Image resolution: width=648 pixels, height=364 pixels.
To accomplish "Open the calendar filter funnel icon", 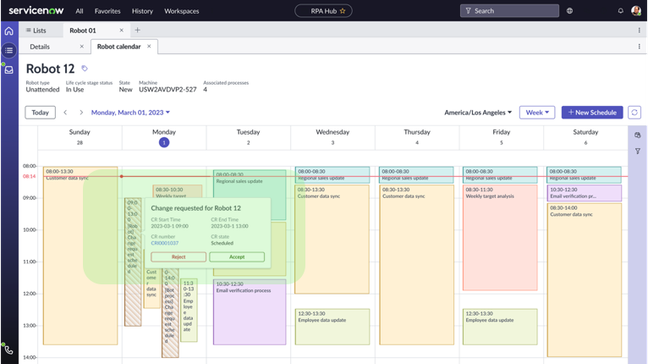I will click(638, 151).
